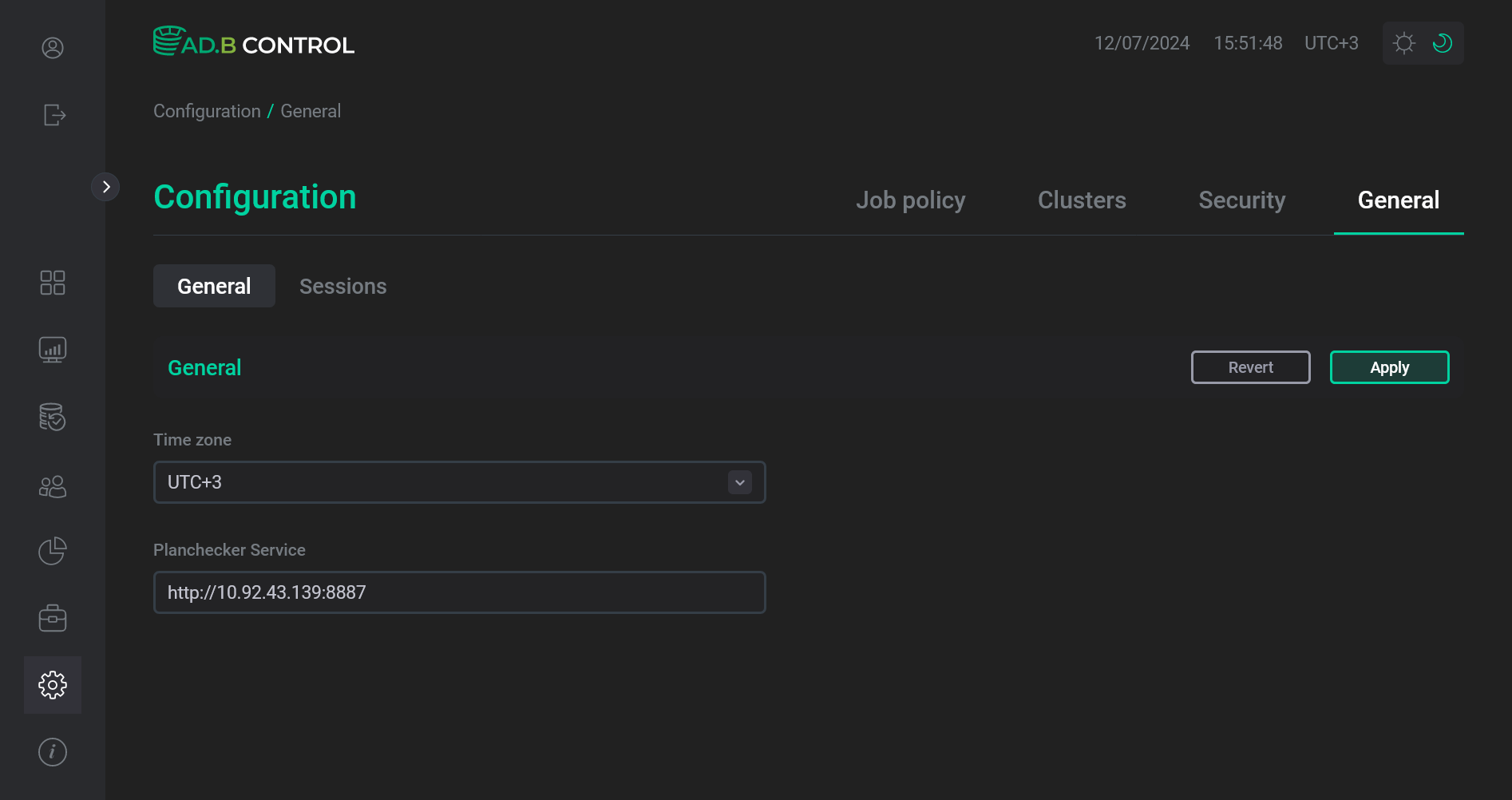Open the briefcase icon in sidebar
The width and height of the screenshot is (1512, 800).
click(53, 618)
